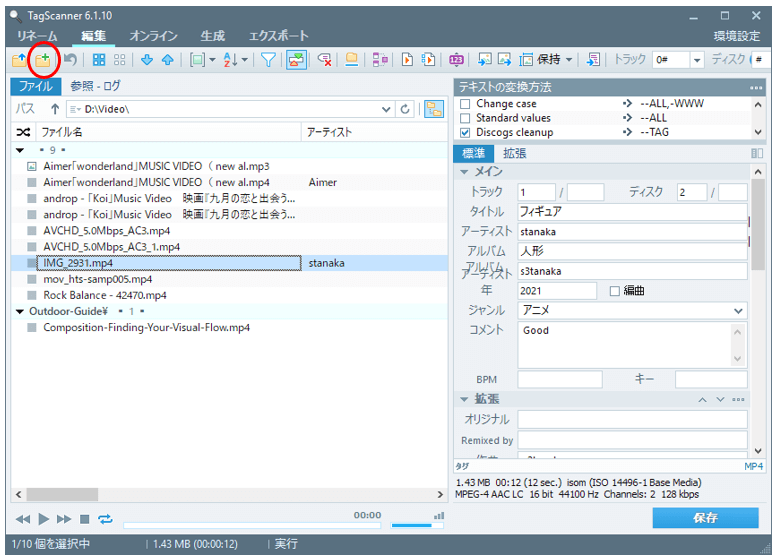Screen dimensions: 777x560
Task: Click the filter funnel icon
Action: point(269,60)
